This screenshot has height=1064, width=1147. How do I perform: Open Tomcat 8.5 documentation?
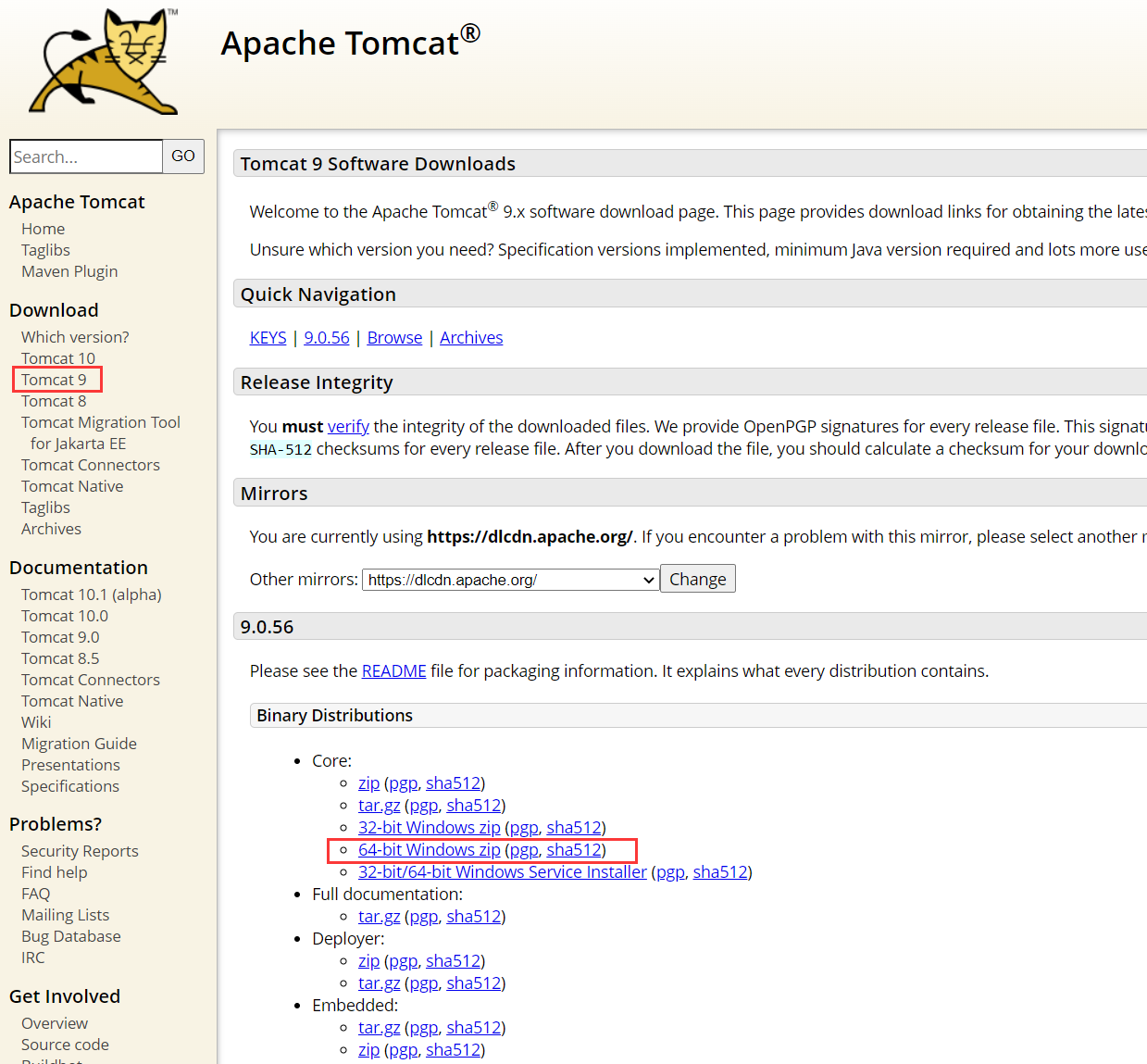[x=60, y=658]
